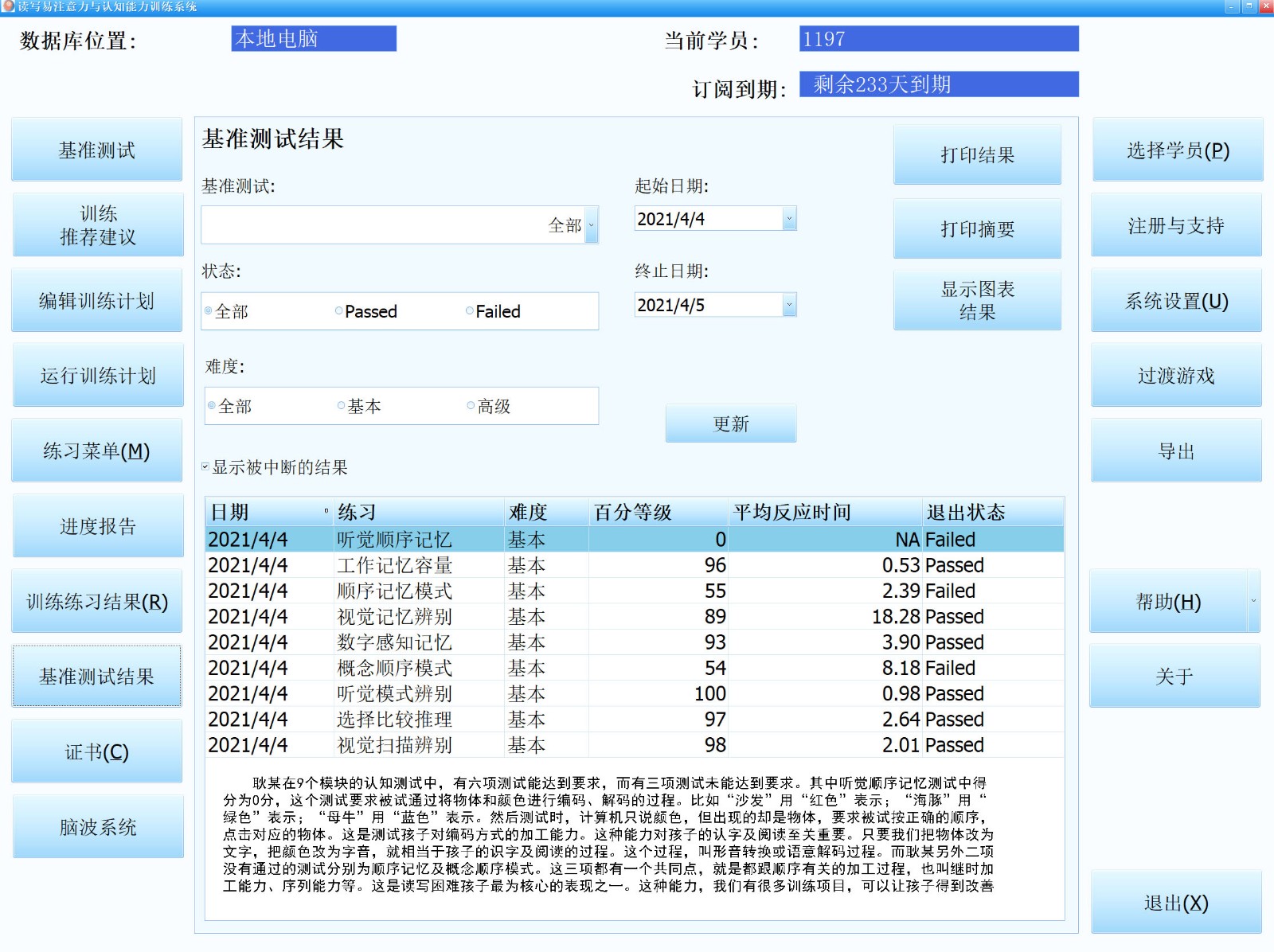Open 练习菜单(M)
This screenshot has height=952, width=1274.
97,451
